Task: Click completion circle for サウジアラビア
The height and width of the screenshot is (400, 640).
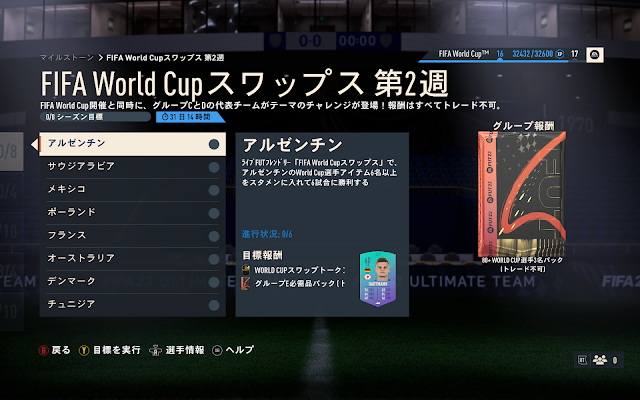Action: [x=214, y=167]
